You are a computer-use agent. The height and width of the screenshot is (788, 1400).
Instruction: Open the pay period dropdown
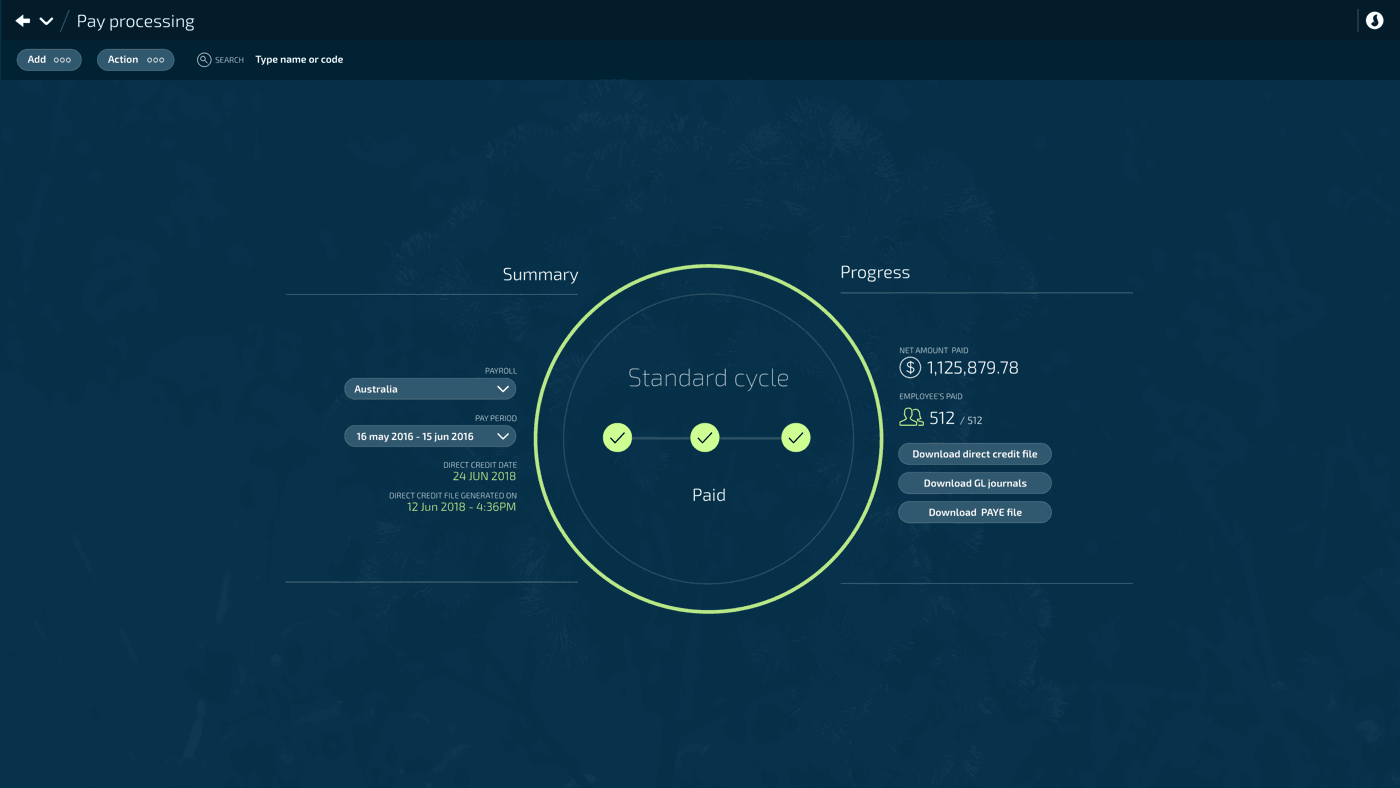click(x=430, y=436)
